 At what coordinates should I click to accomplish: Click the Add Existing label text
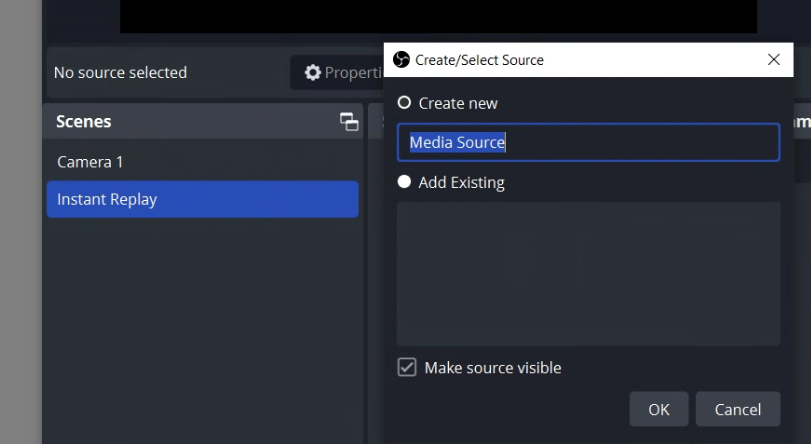pyautogui.click(x=462, y=182)
